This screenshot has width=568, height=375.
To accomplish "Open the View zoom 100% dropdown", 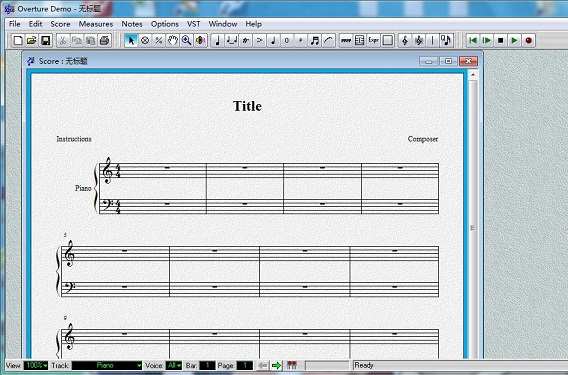I will 36,365.
